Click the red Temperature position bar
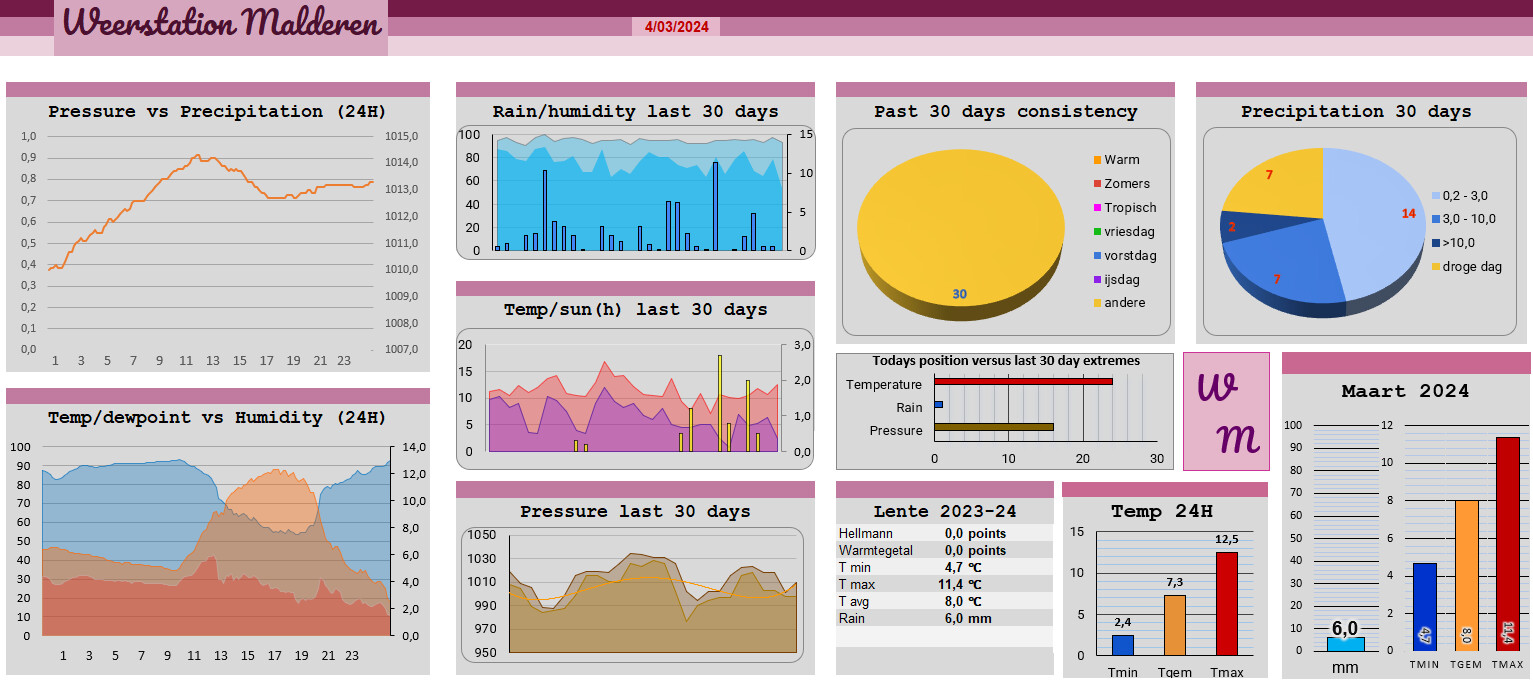The height and width of the screenshot is (683, 1533). [1022, 381]
